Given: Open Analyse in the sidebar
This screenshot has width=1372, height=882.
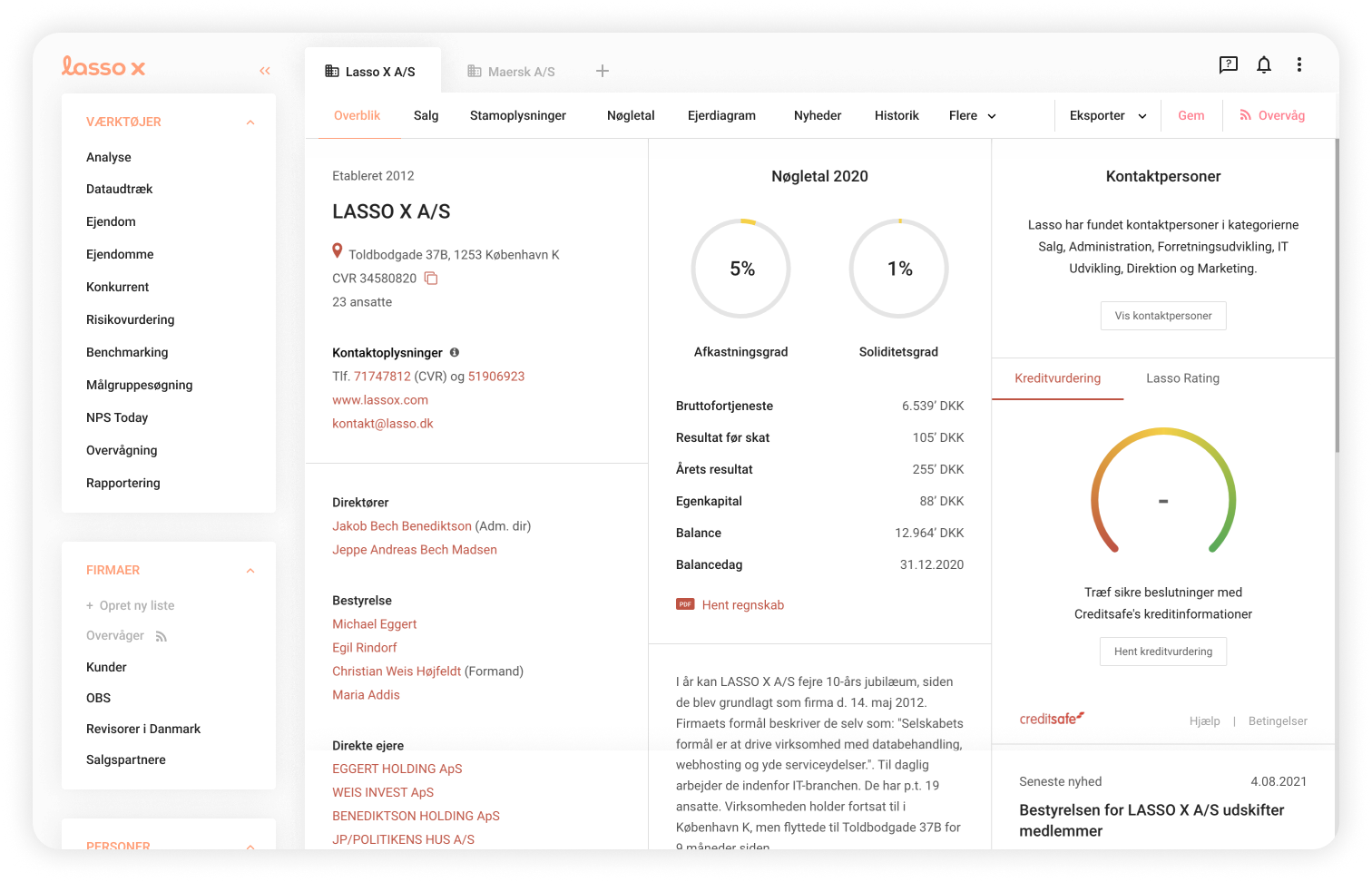Looking at the screenshot, I should pyautogui.click(x=109, y=157).
